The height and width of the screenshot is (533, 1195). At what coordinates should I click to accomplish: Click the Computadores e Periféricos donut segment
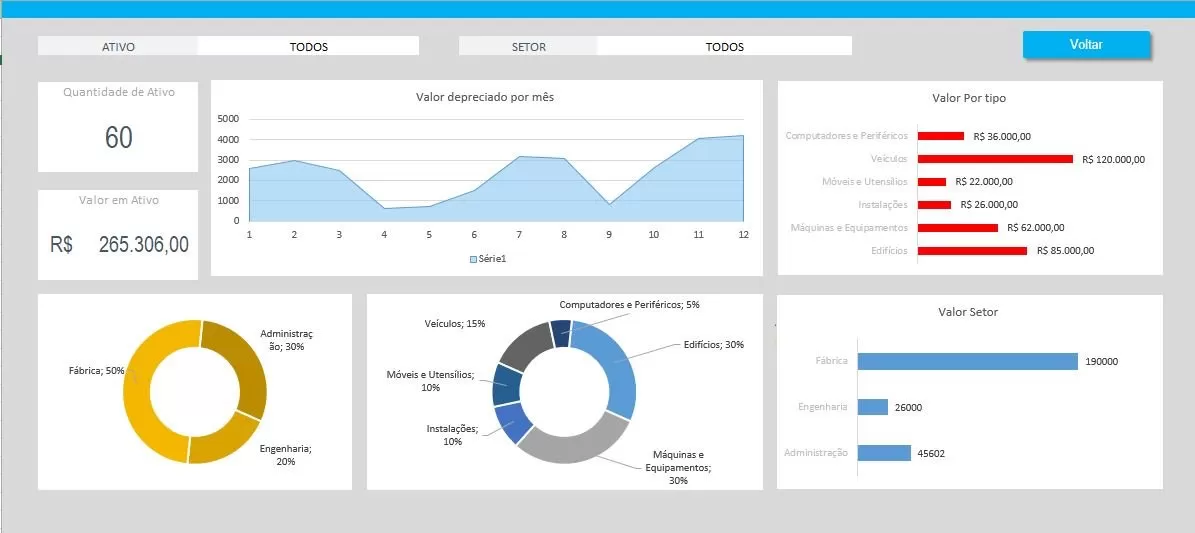562,333
